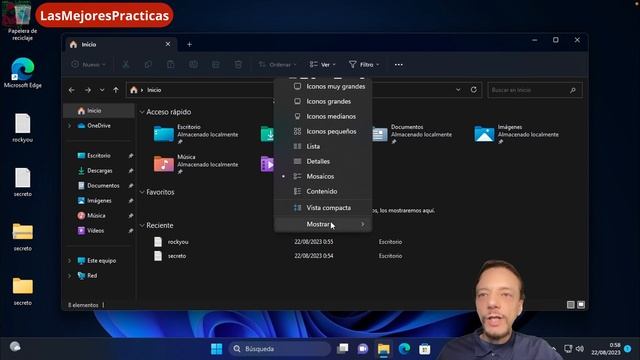640x360 pixels.
Task: Click the Windows Start button
Action: pyautogui.click(x=216, y=349)
